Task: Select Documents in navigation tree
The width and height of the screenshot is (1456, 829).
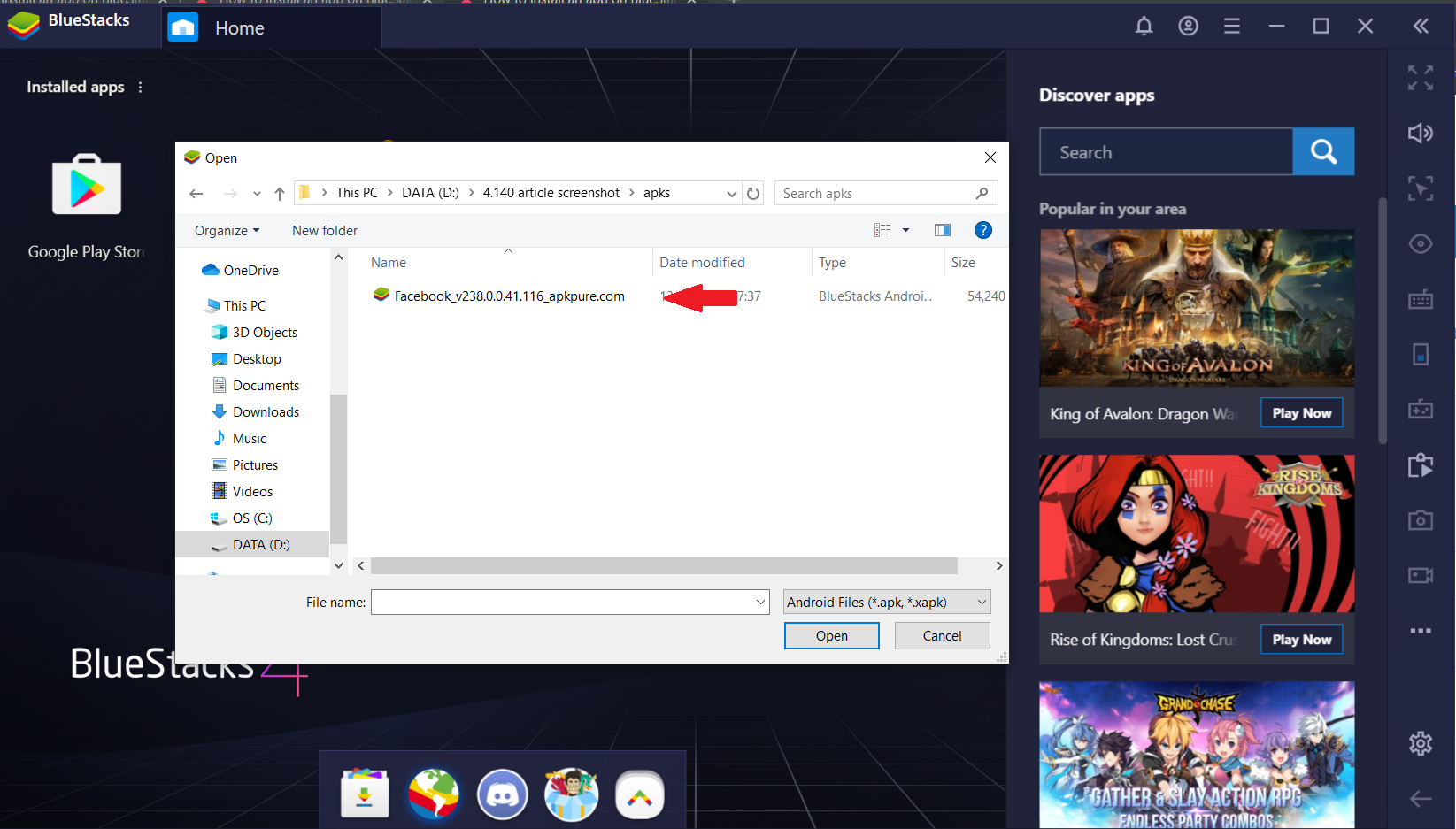Action: coord(256,386)
